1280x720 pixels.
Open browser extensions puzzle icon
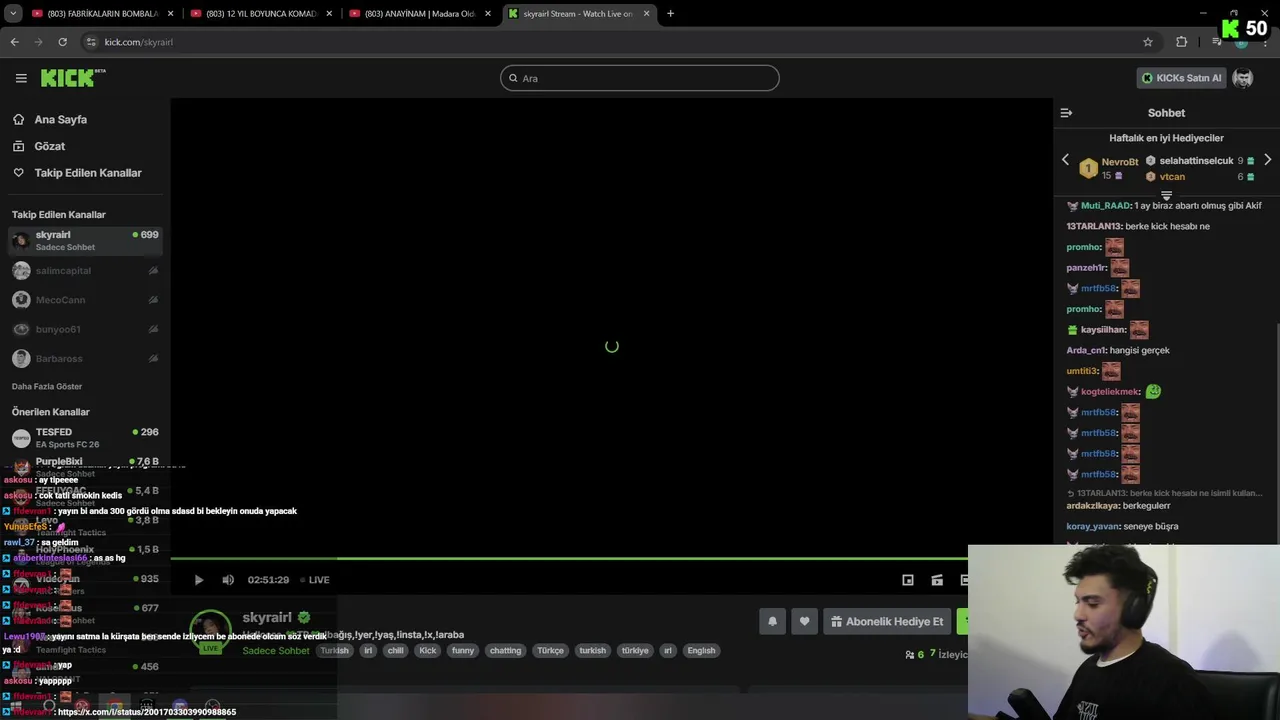(1182, 42)
